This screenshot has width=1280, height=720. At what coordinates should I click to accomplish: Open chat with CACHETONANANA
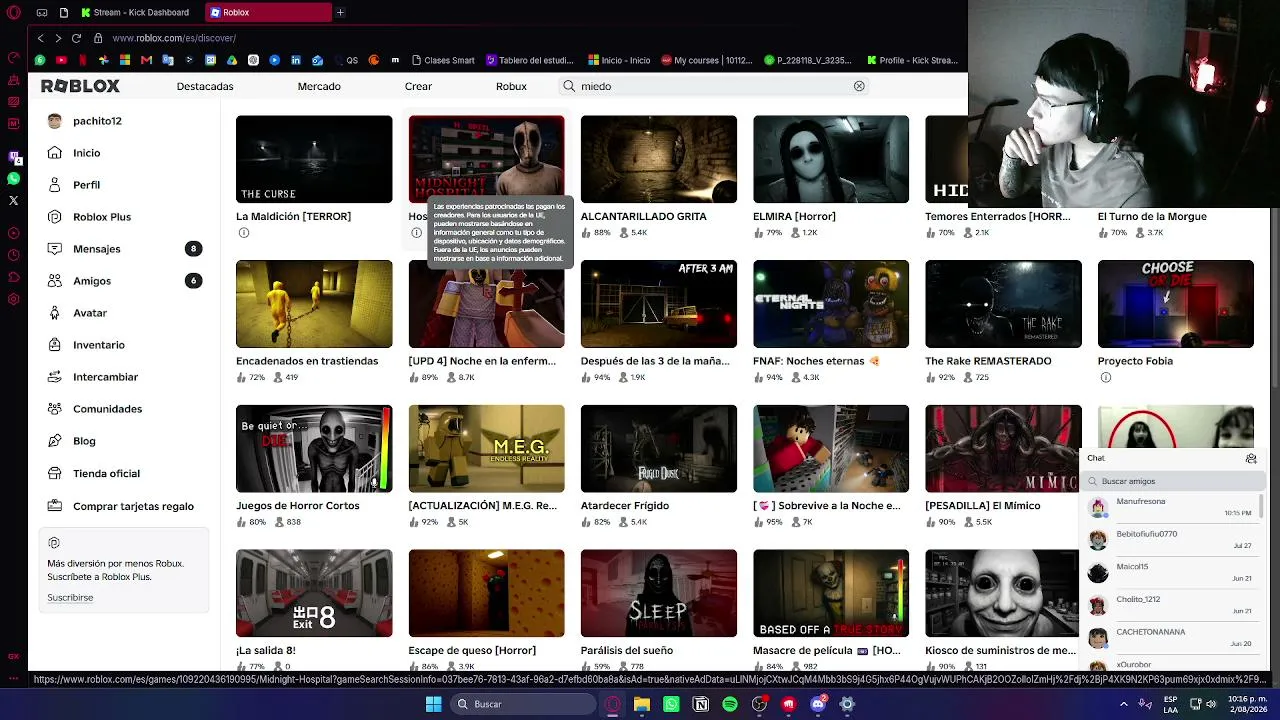(x=1170, y=638)
